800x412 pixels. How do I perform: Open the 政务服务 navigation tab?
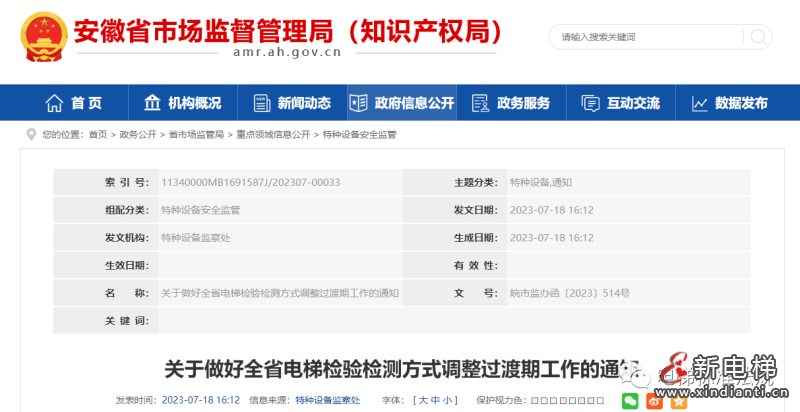coord(511,103)
